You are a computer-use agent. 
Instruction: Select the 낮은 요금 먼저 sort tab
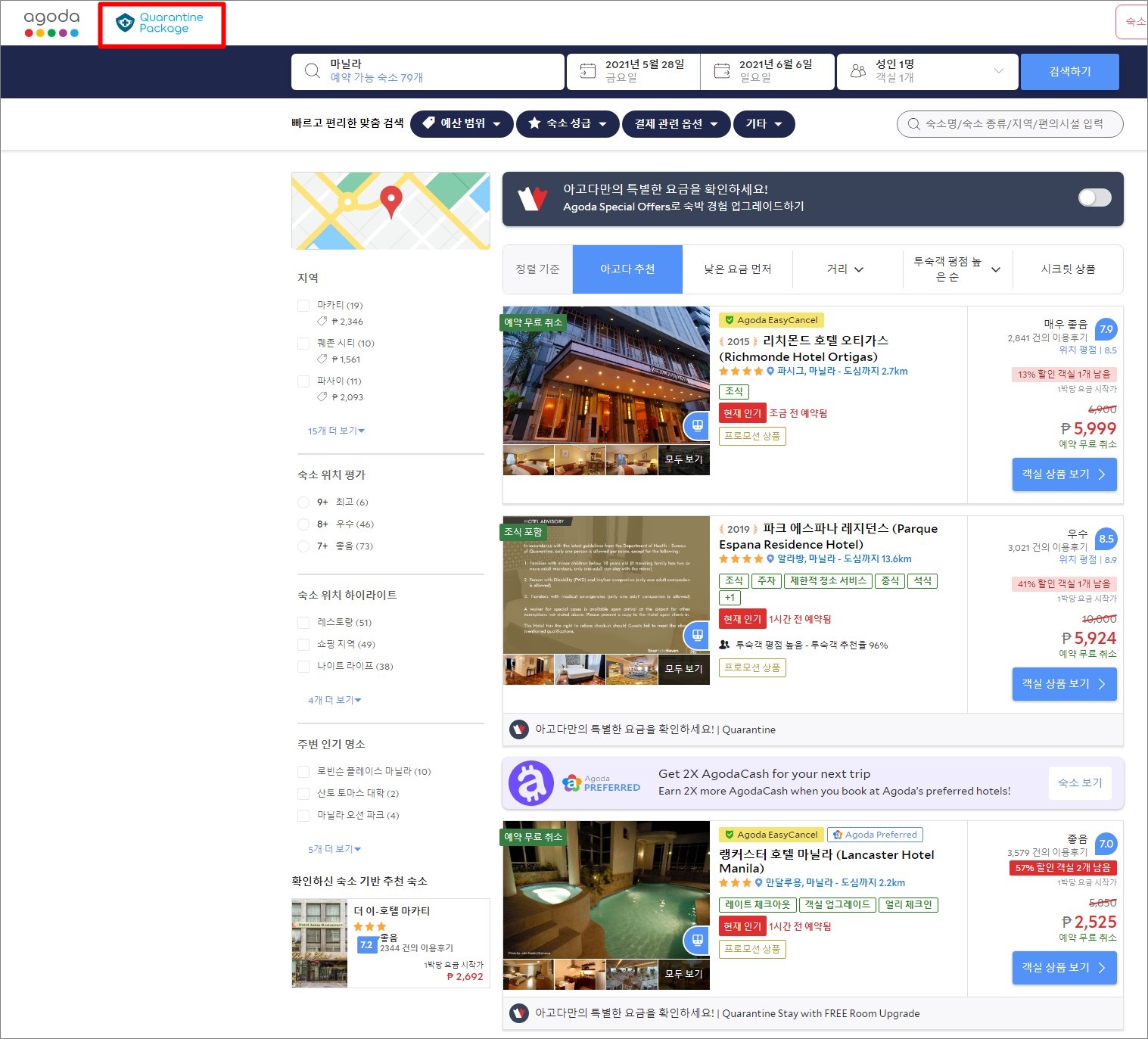pyautogui.click(x=738, y=269)
